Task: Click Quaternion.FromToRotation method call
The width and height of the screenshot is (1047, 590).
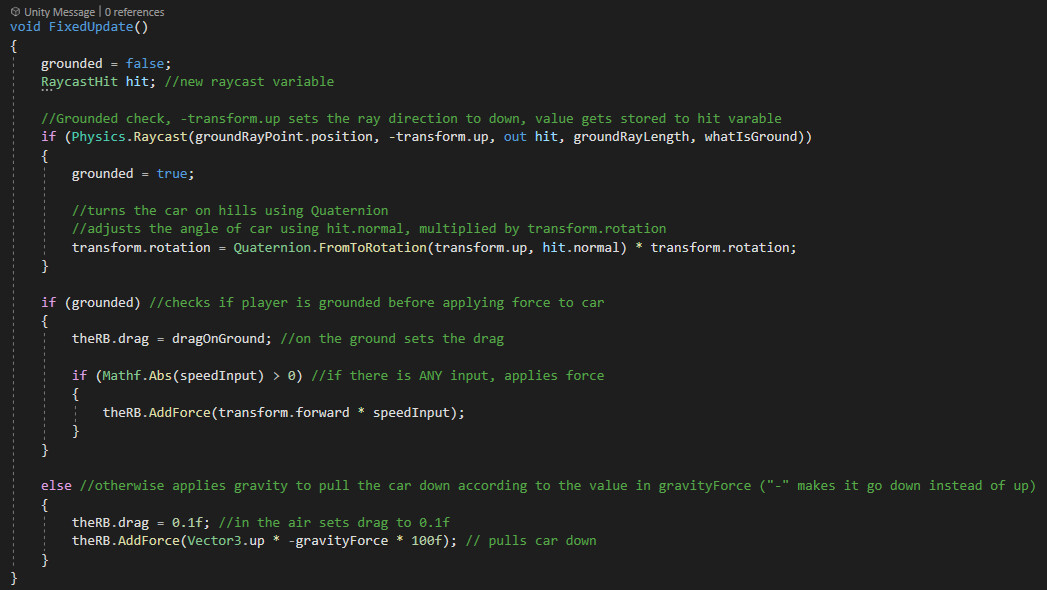Action: [x=328, y=247]
